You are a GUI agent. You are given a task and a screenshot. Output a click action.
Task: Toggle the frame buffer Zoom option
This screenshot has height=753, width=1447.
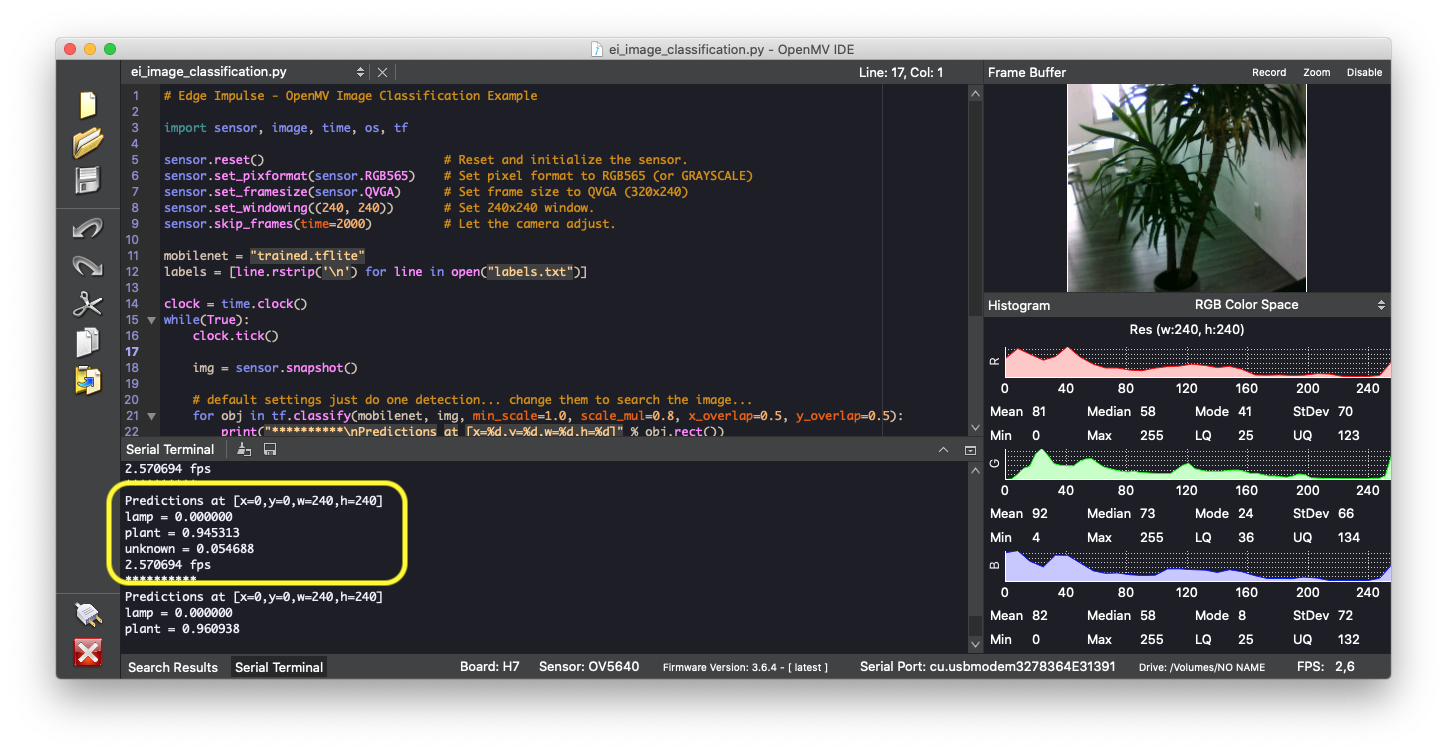(1316, 72)
